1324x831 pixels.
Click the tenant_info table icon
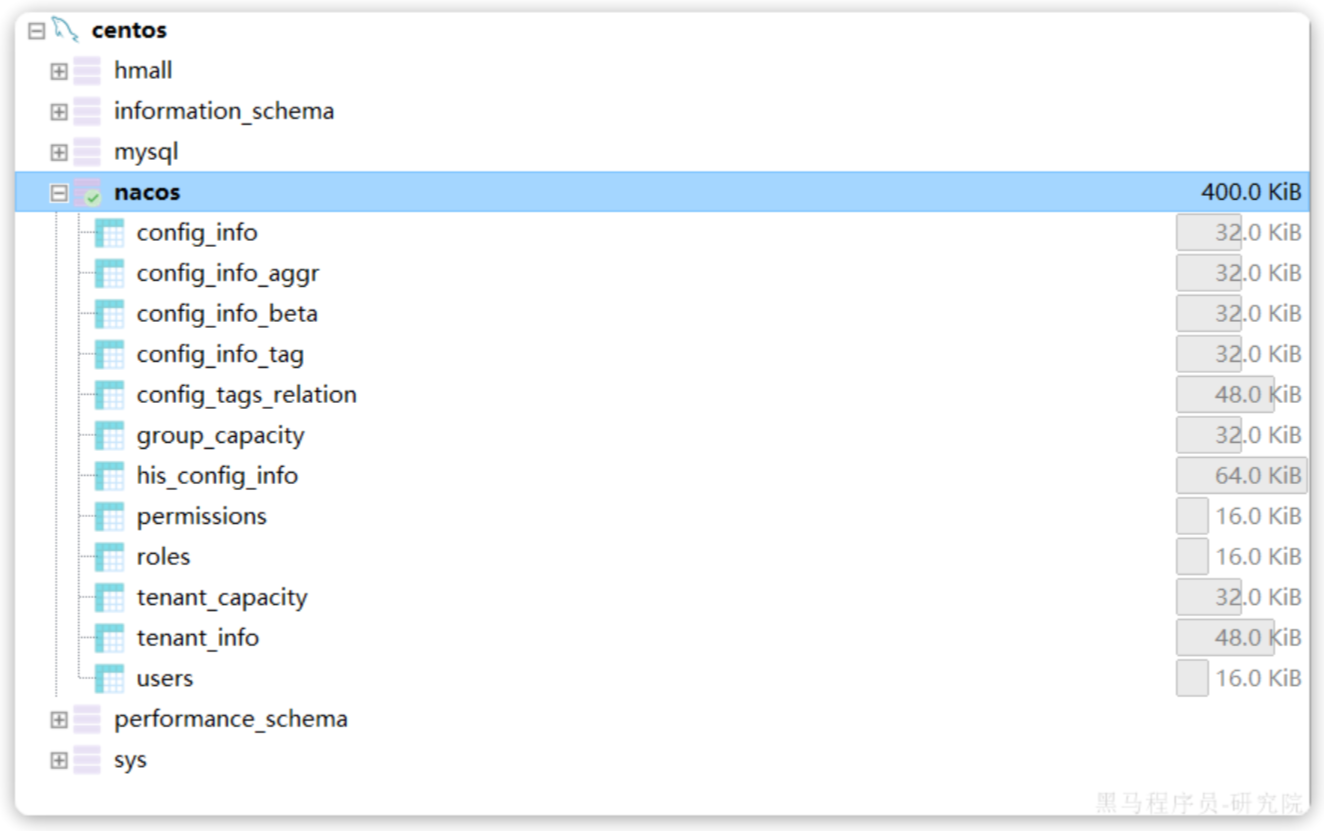click(x=109, y=638)
